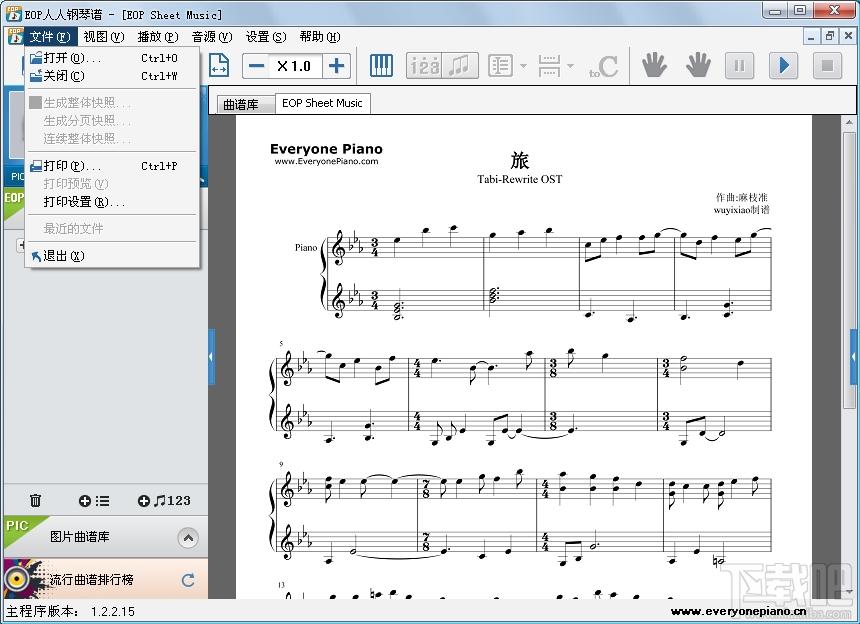The image size is (860, 624).
Task: Click the left panel collapse handle
Action: tap(211, 357)
